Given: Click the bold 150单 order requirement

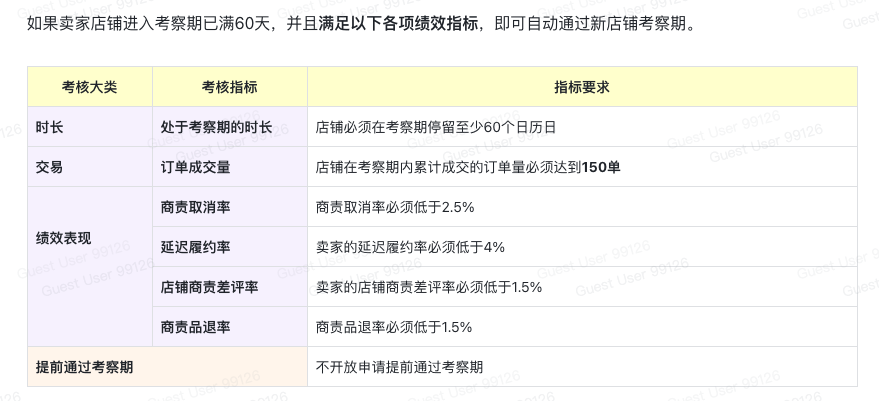Looking at the screenshot, I should (601, 167).
